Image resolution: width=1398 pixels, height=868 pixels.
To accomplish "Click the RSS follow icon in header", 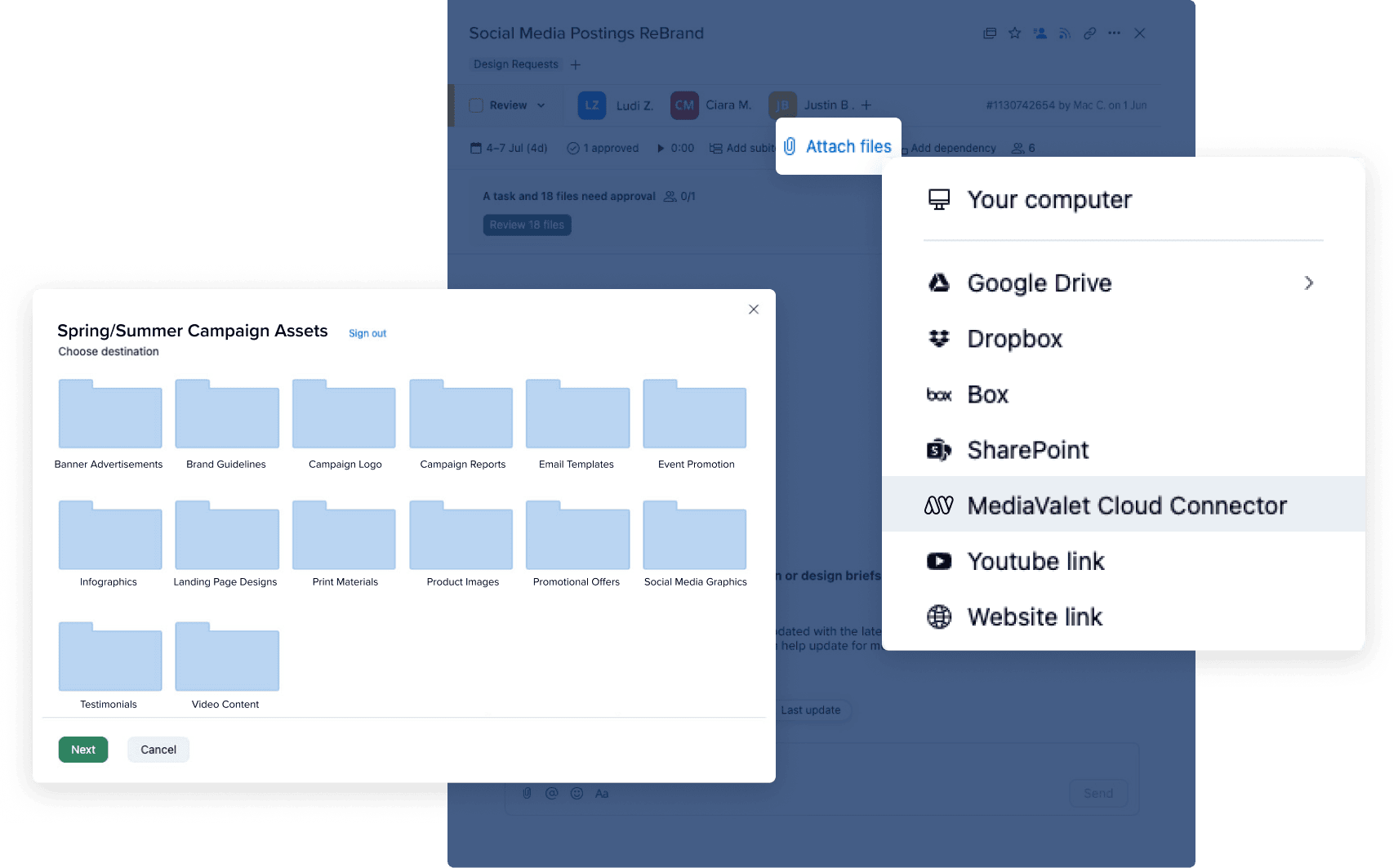I will tap(1065, 33).
